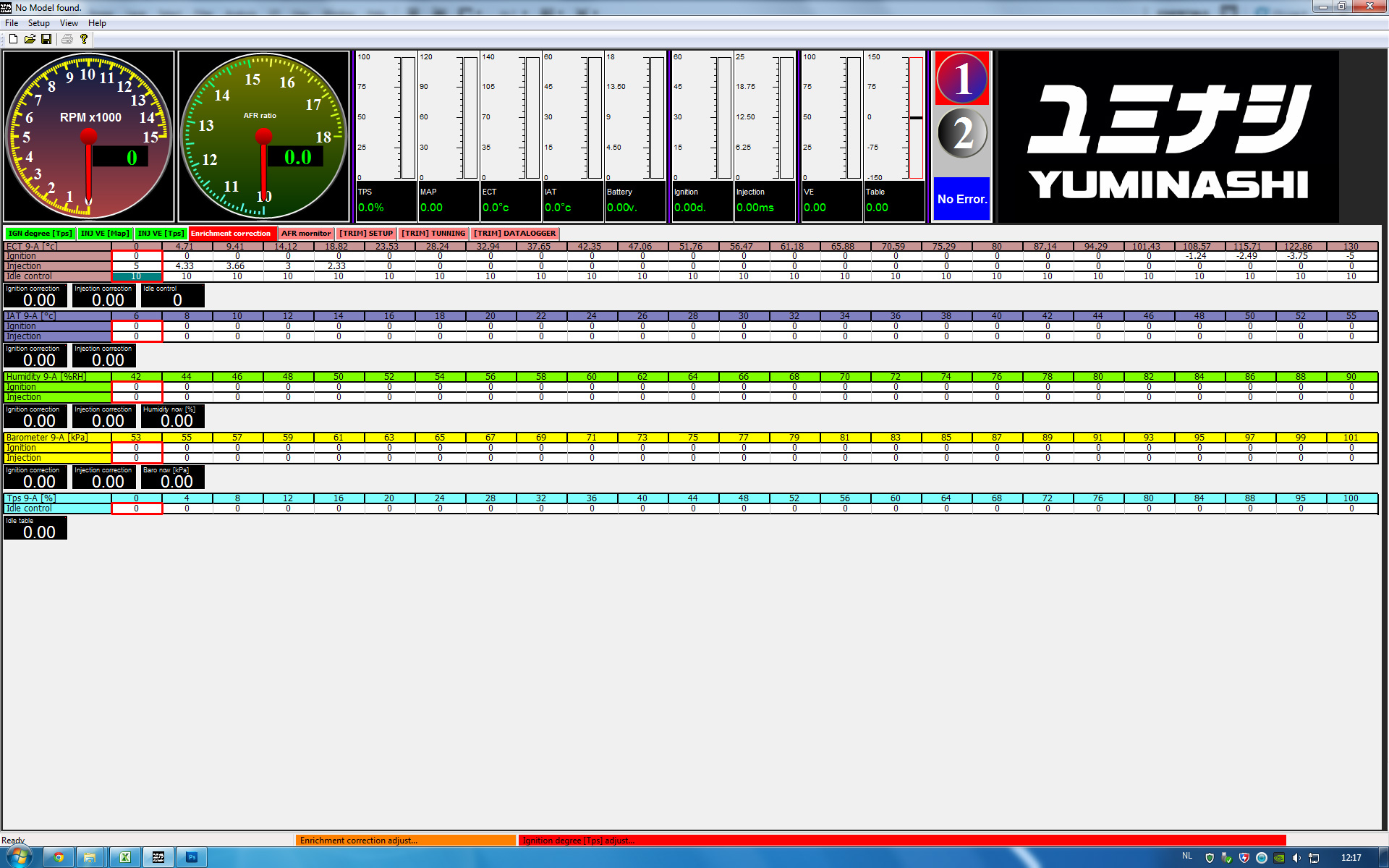Click the [TRIM] SETUP button
This screenshot has height=868, width=1389.
pyautogui.click(x=366, y=233)
